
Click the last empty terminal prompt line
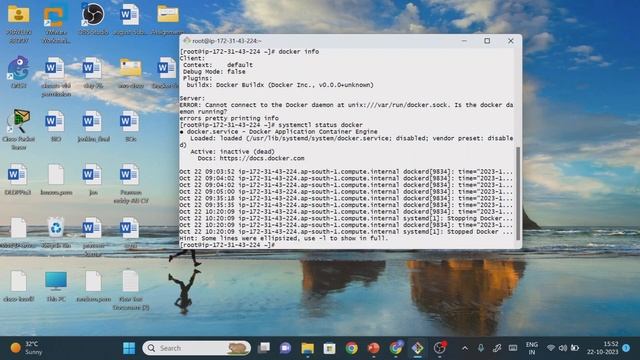(227, 245)
